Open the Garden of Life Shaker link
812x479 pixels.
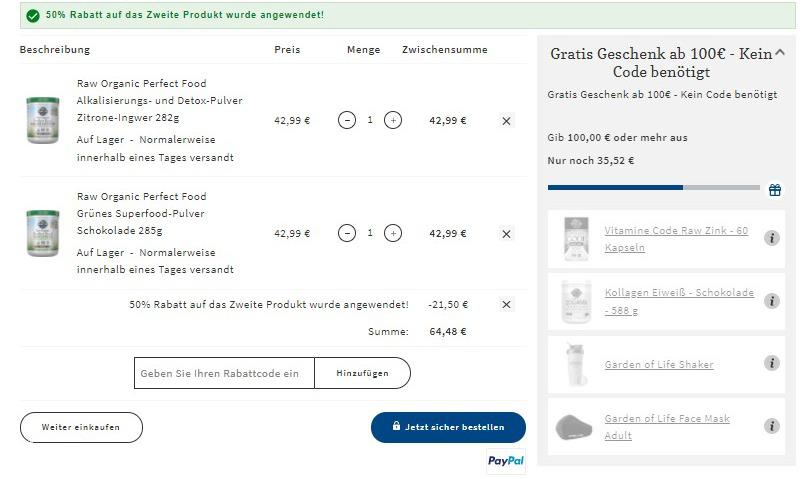click(659, 365)
